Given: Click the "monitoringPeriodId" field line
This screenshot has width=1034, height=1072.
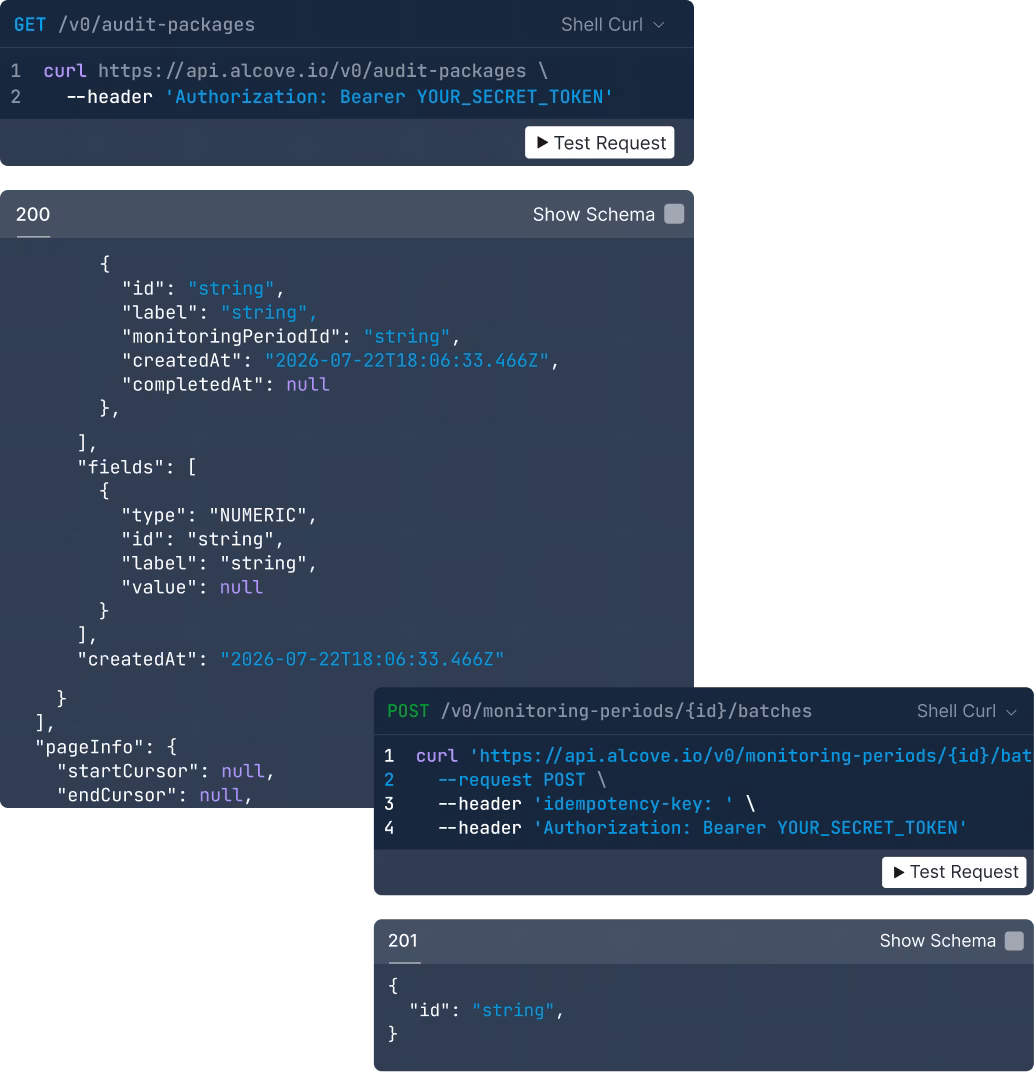Looking at the screenshot, I should [x=291, y=336].
